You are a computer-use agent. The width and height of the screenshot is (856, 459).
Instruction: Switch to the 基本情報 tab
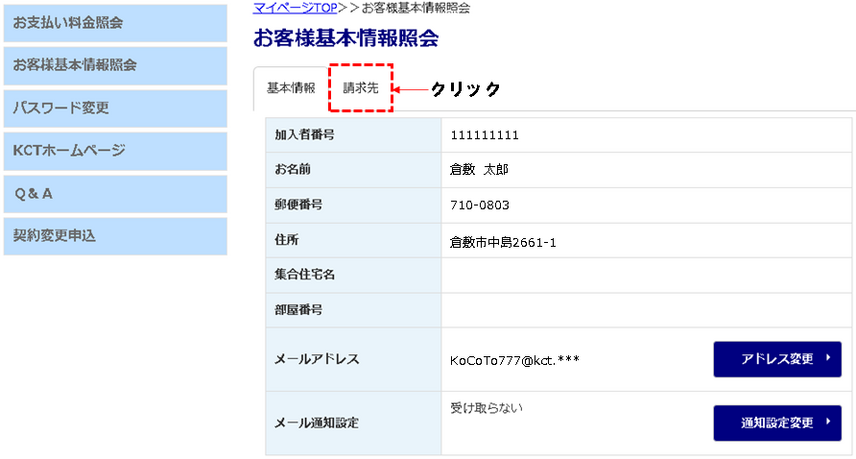pos(291,88)
